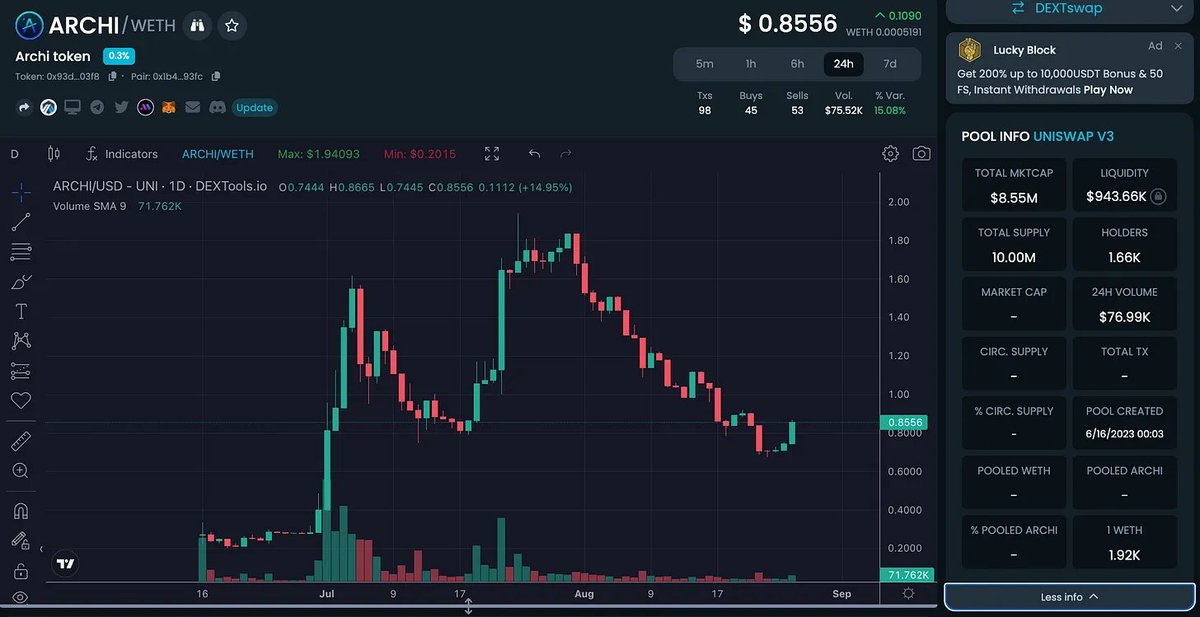Select the forecast and measurement tool
This screenshot has width=1200, height=617.
coord(21,371)
